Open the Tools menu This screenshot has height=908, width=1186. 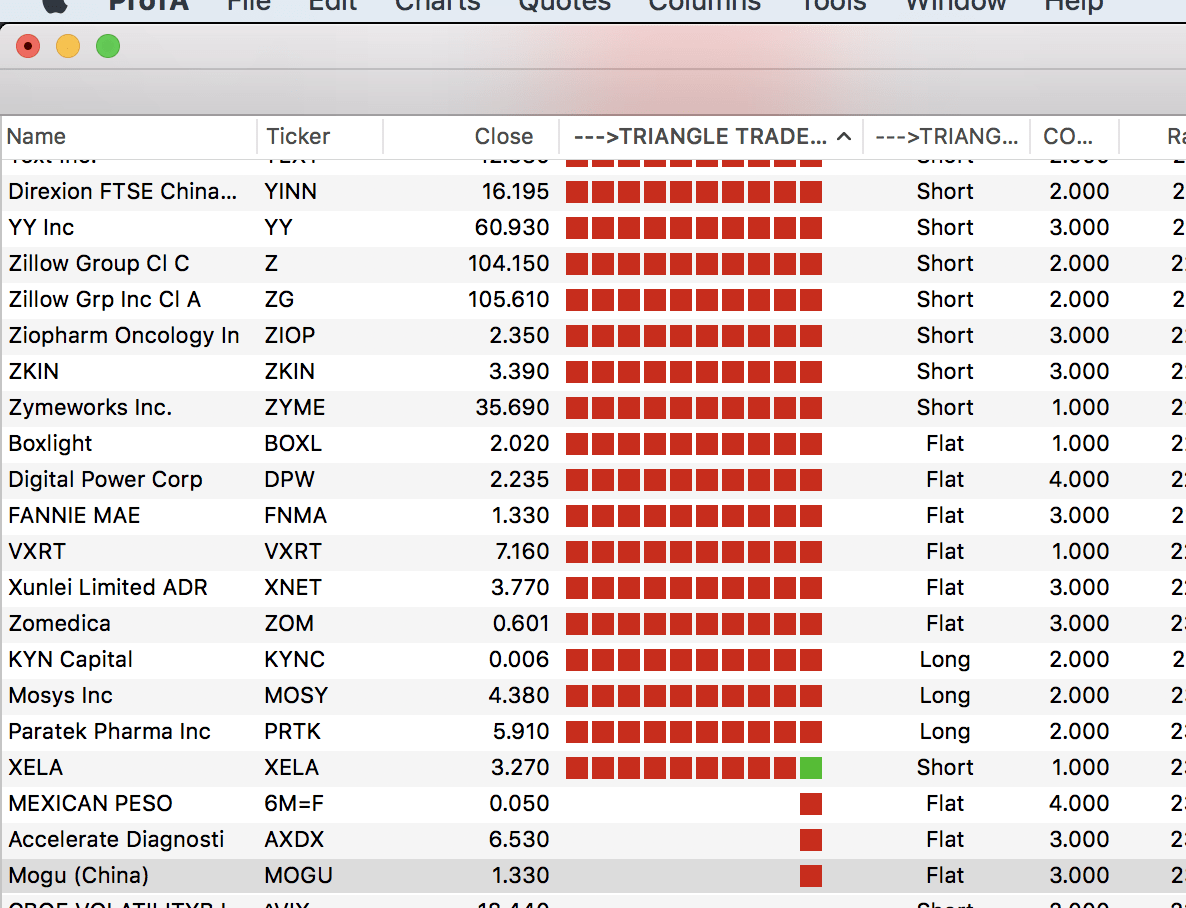[x=833, y=5]
